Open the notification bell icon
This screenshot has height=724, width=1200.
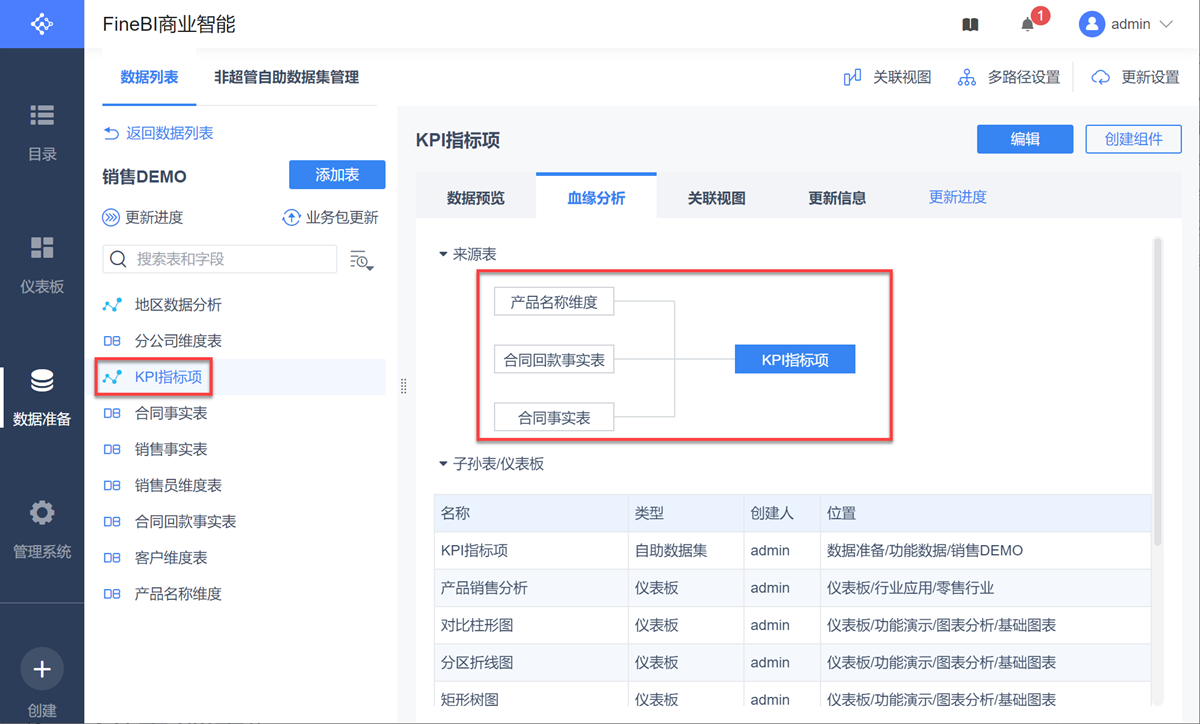pos(1027,25)
